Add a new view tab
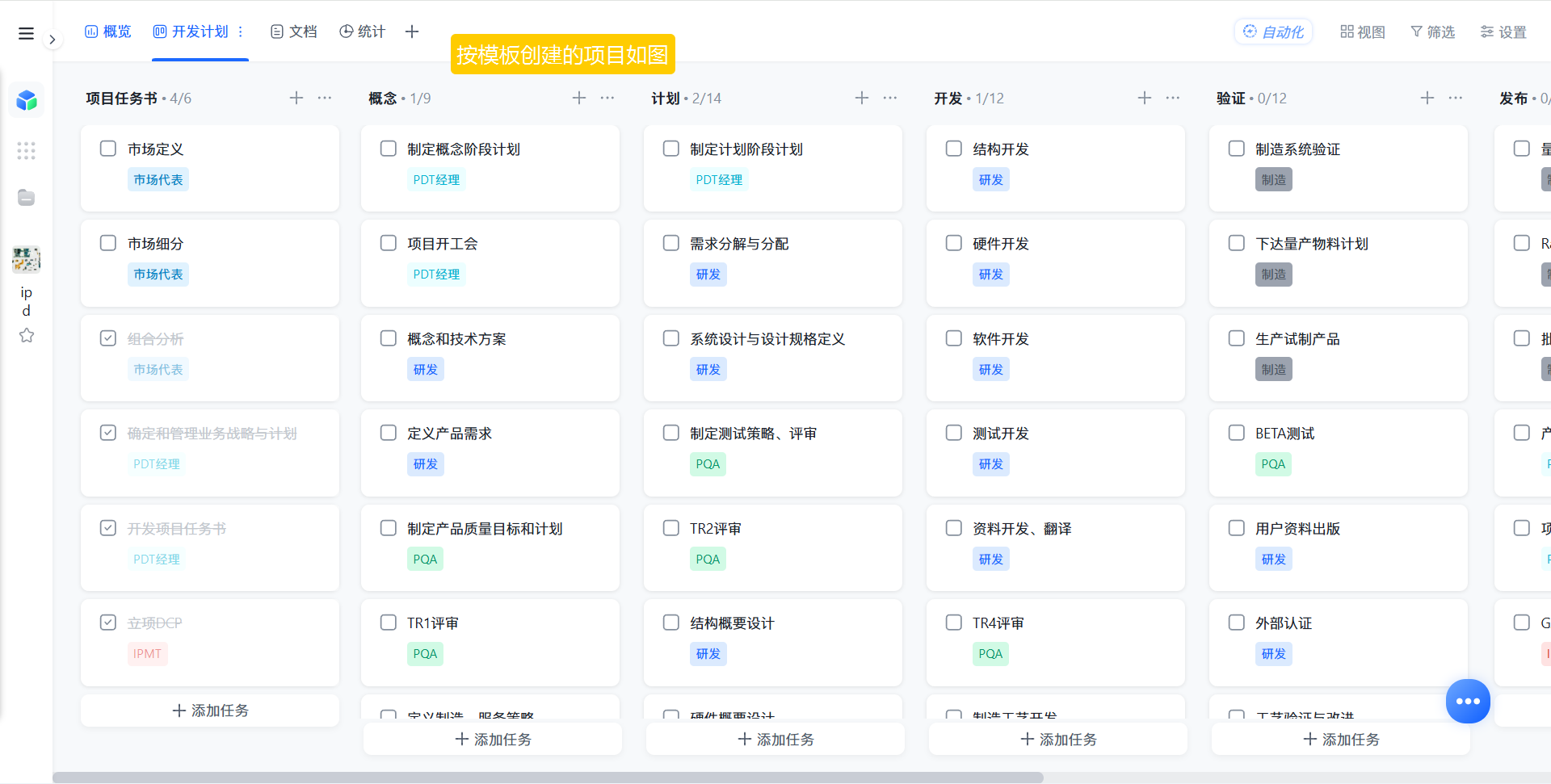Viewport: 1551px width, 784px height. pyautogui.click(x=412, y=31)
